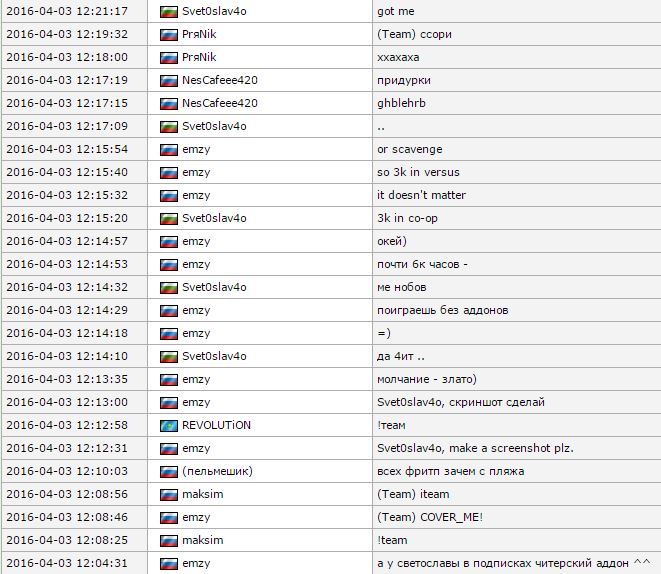Image resolution: width=661 pixels, height=574 pixels.
Task: Click maksim's name in the 12:08:25 row
Action: (x=203, y=540)
